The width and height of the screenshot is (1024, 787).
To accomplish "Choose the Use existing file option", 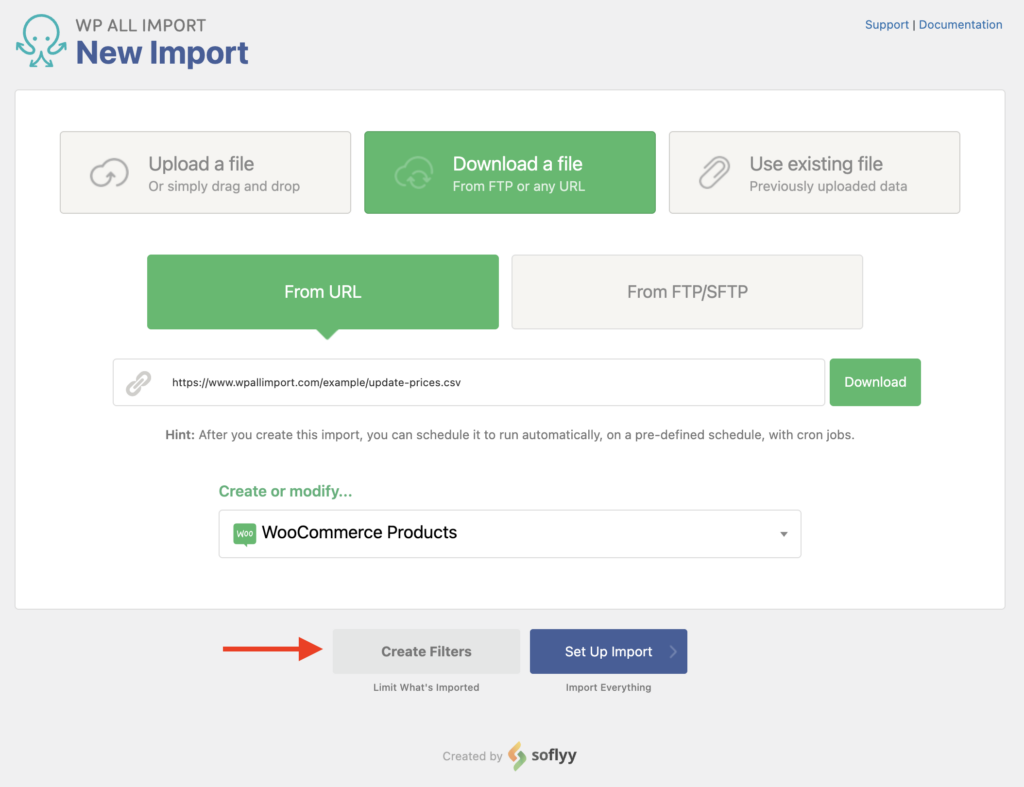I will 814,172.
